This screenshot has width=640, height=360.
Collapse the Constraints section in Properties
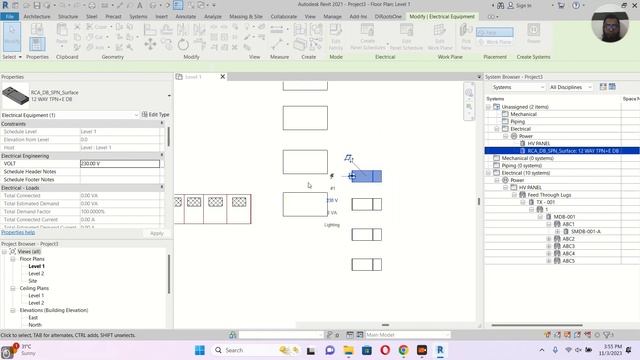(162, 123)
